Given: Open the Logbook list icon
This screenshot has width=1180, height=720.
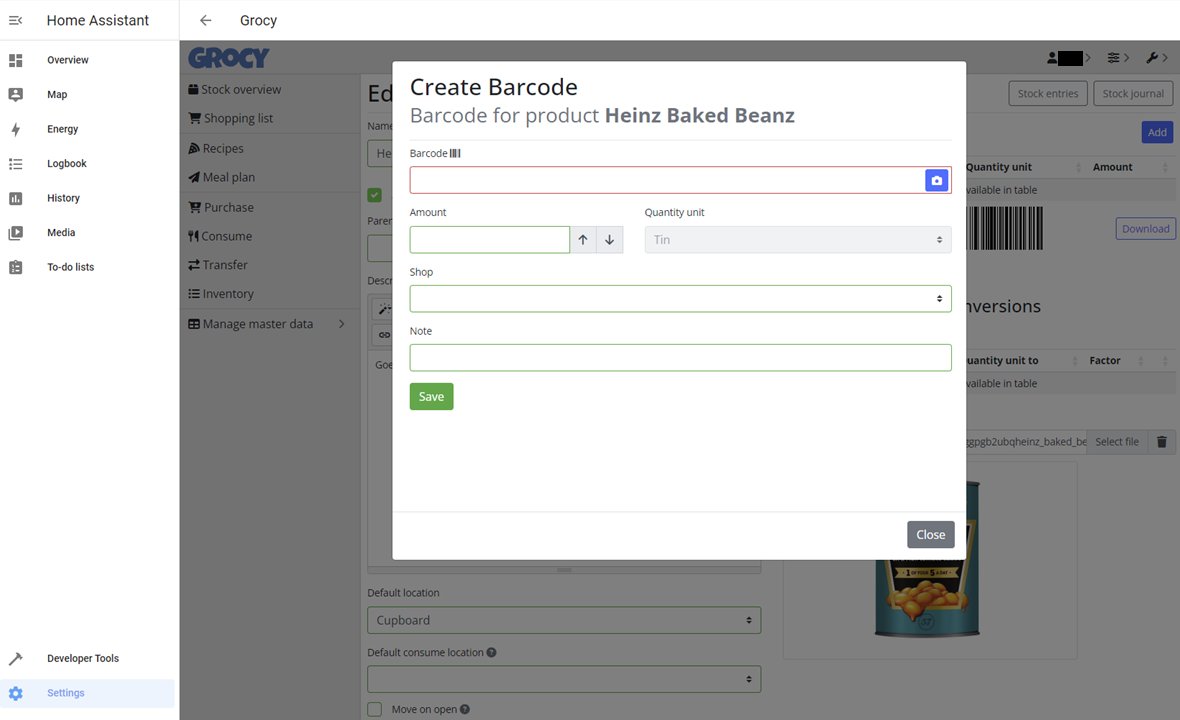Looking at the screenshot, I should pos(15,164).
